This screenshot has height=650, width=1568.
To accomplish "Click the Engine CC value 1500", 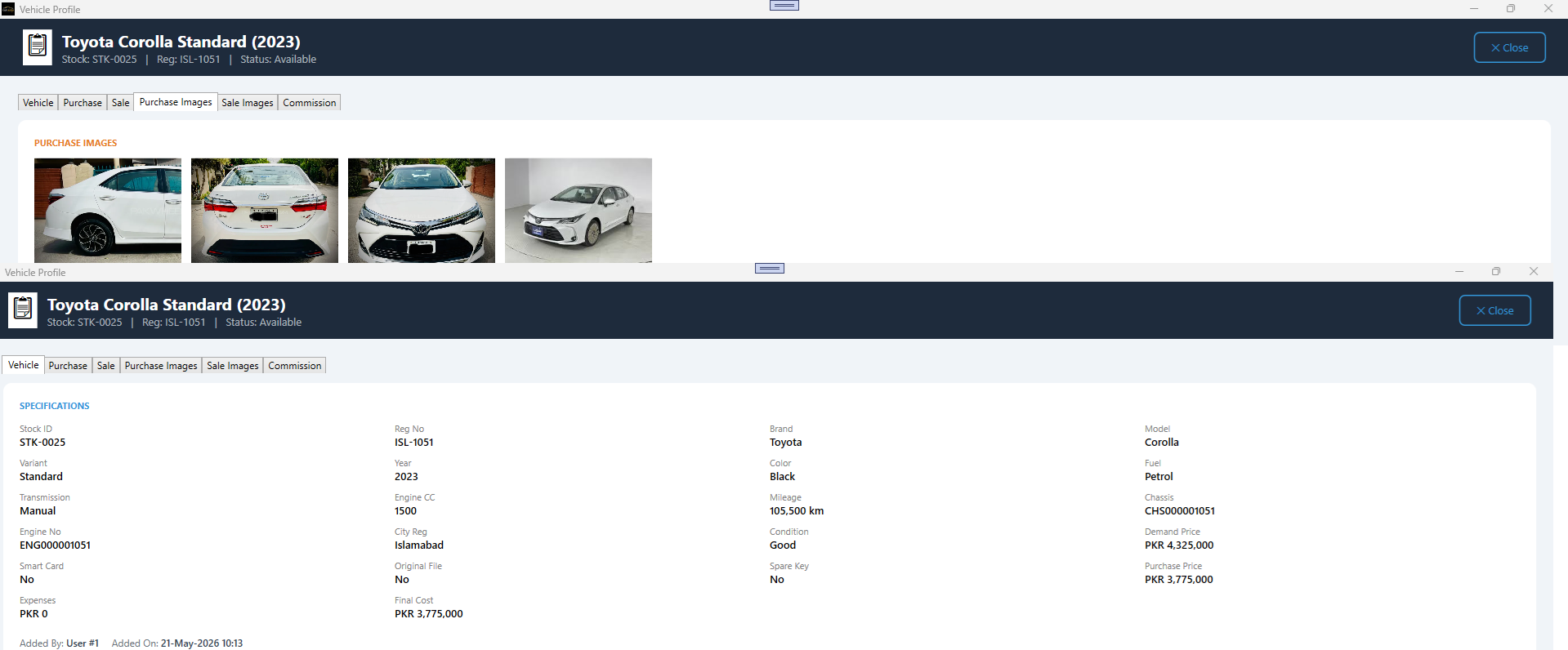I will click(405, 511).
